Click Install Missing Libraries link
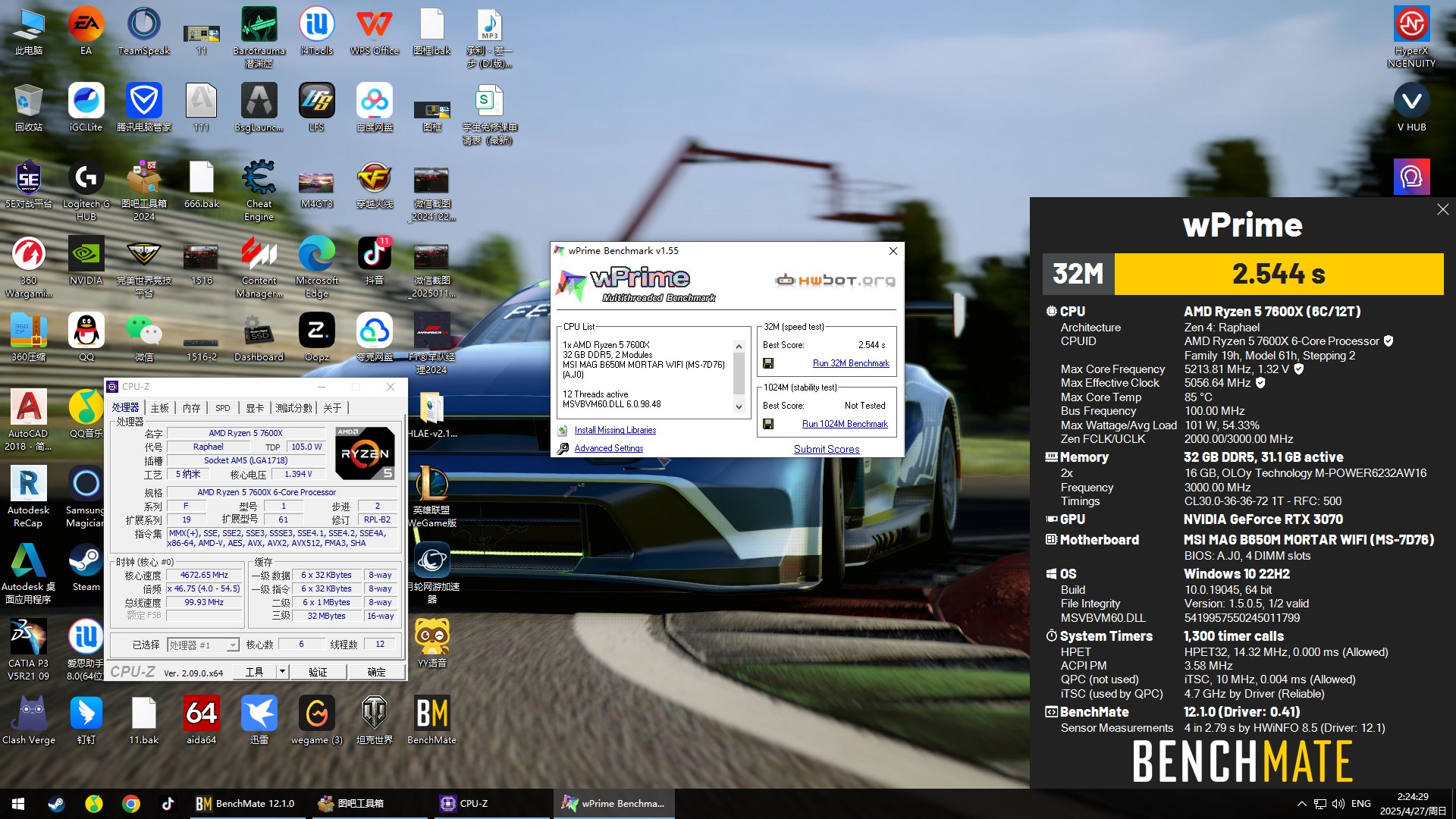Image resolution: width=1456 pixels, height=819 pixels. click(x=615, y=430)
